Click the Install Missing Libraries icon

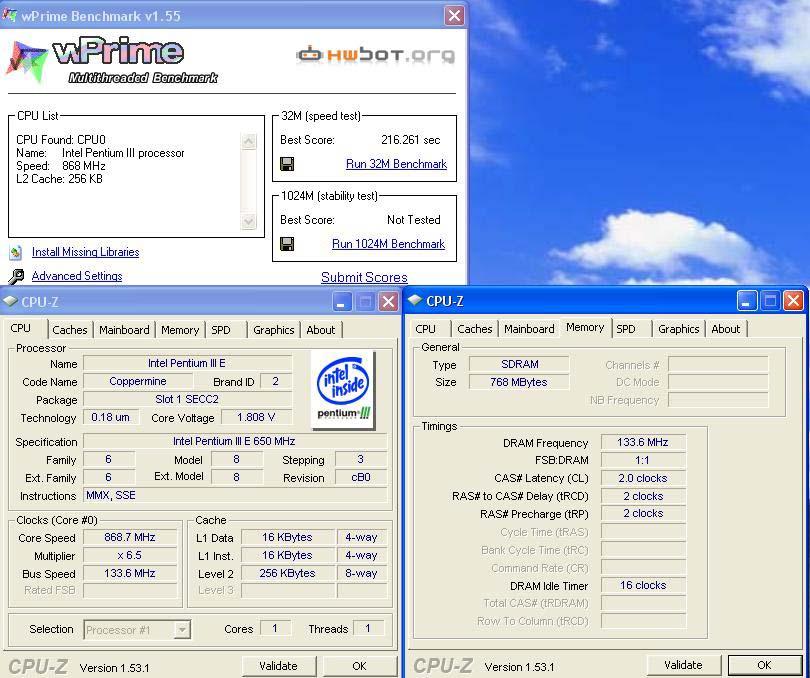(x=15, y=252)
